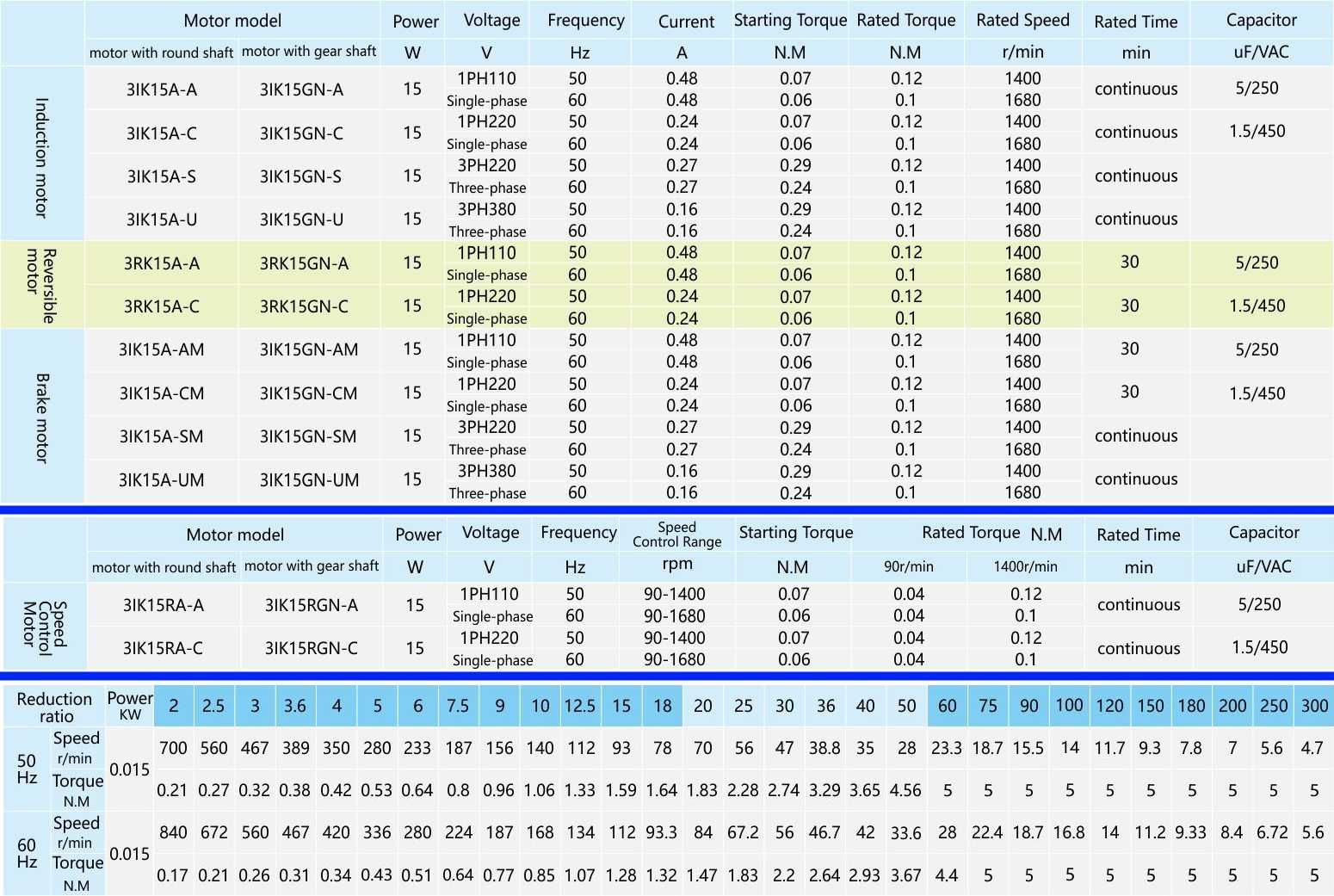Click the Speed Control Range header
This screenshot has height=896, width=1334.
[x=677, y=535]
